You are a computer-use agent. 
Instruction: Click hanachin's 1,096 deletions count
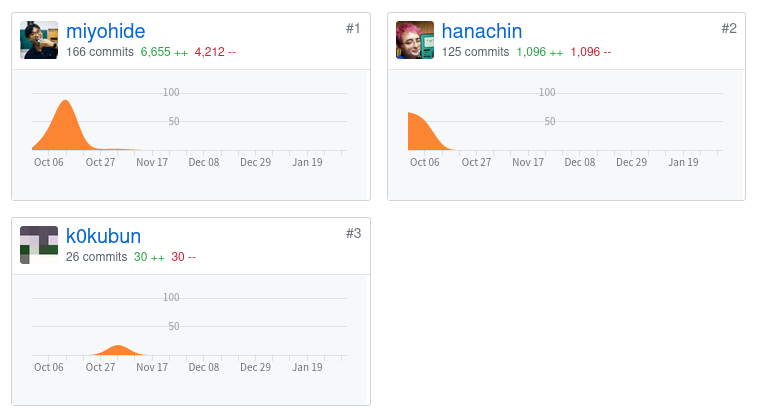tap(591, 52)
